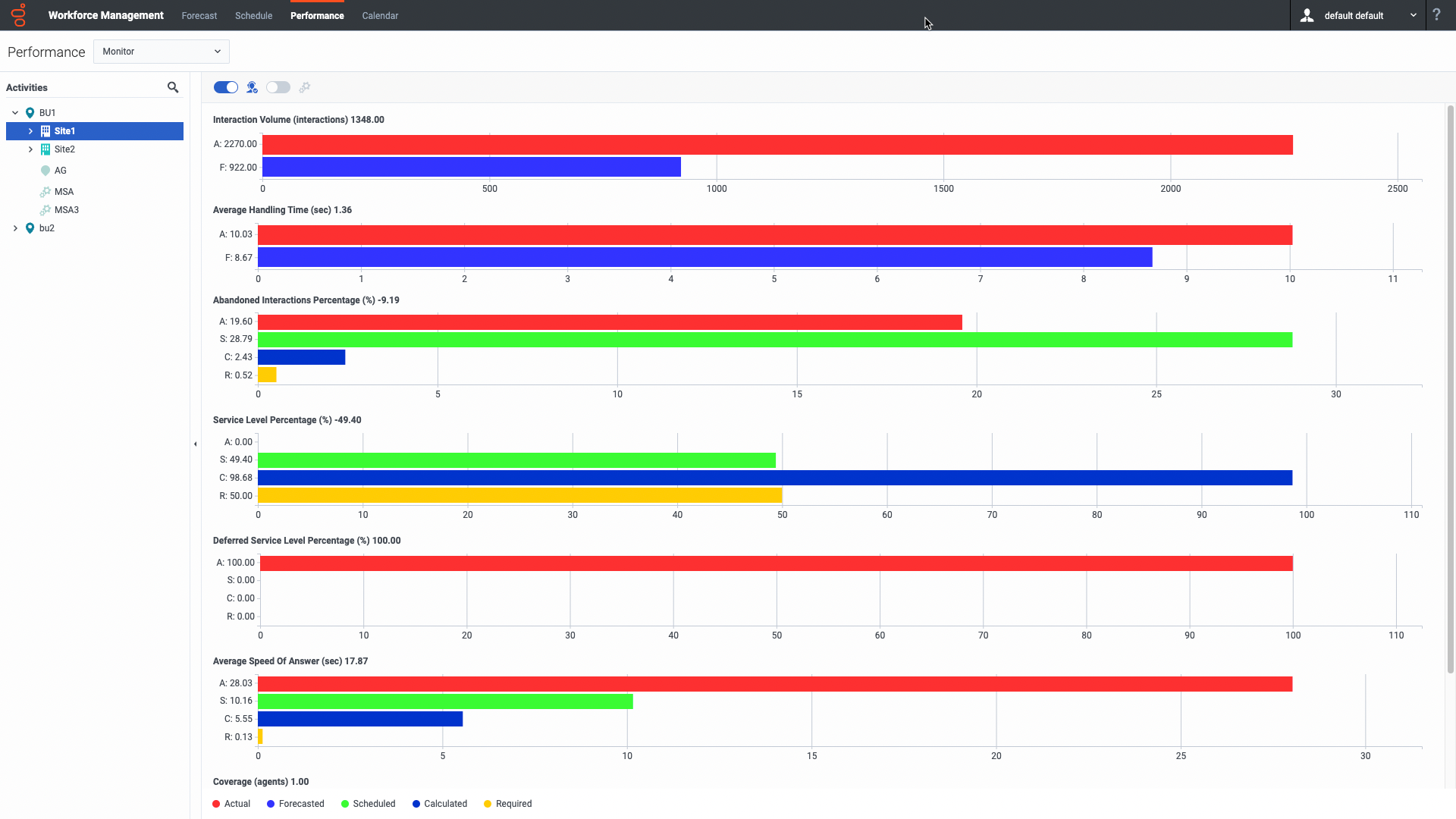1456x819 pixels.
Task: Expand the BU1 tree node
Action: point(15,112)
